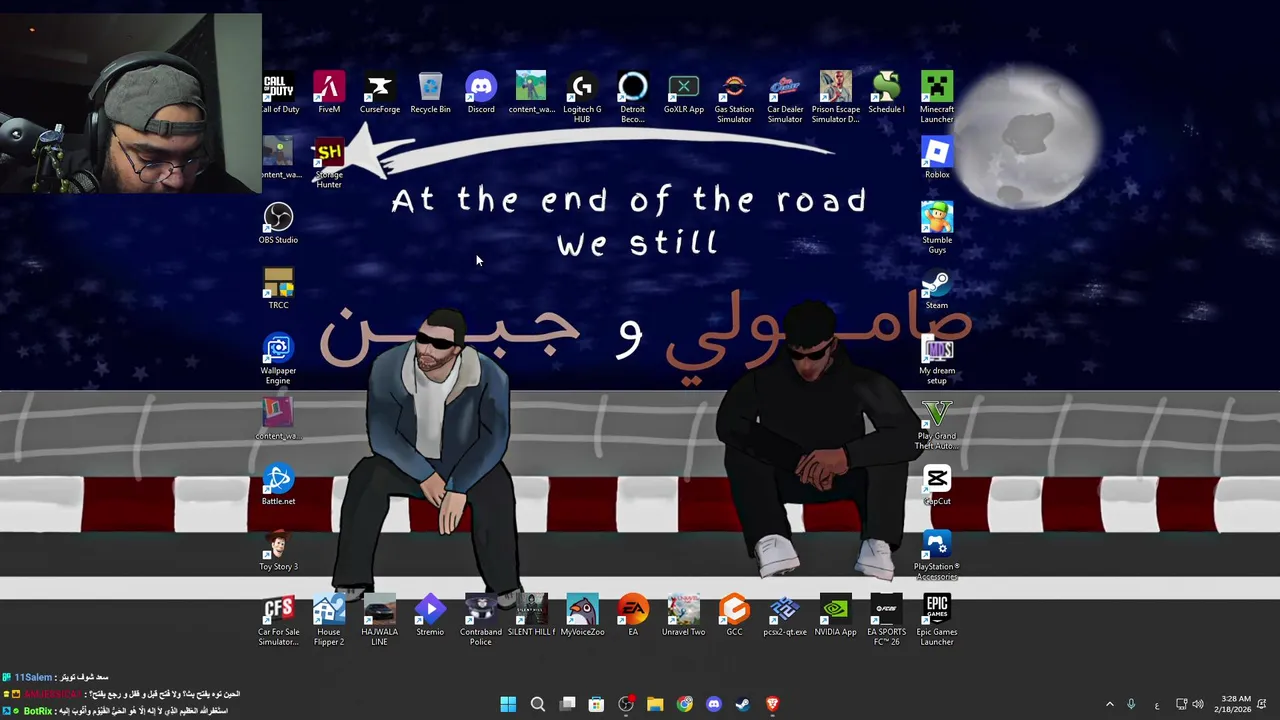Launch the Play Grand Theft Auto shortcut

click(937, 423)
